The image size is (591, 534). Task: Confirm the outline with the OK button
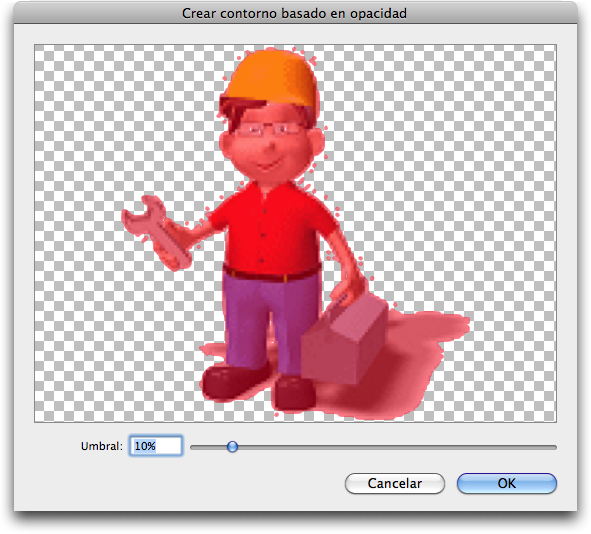507,483
